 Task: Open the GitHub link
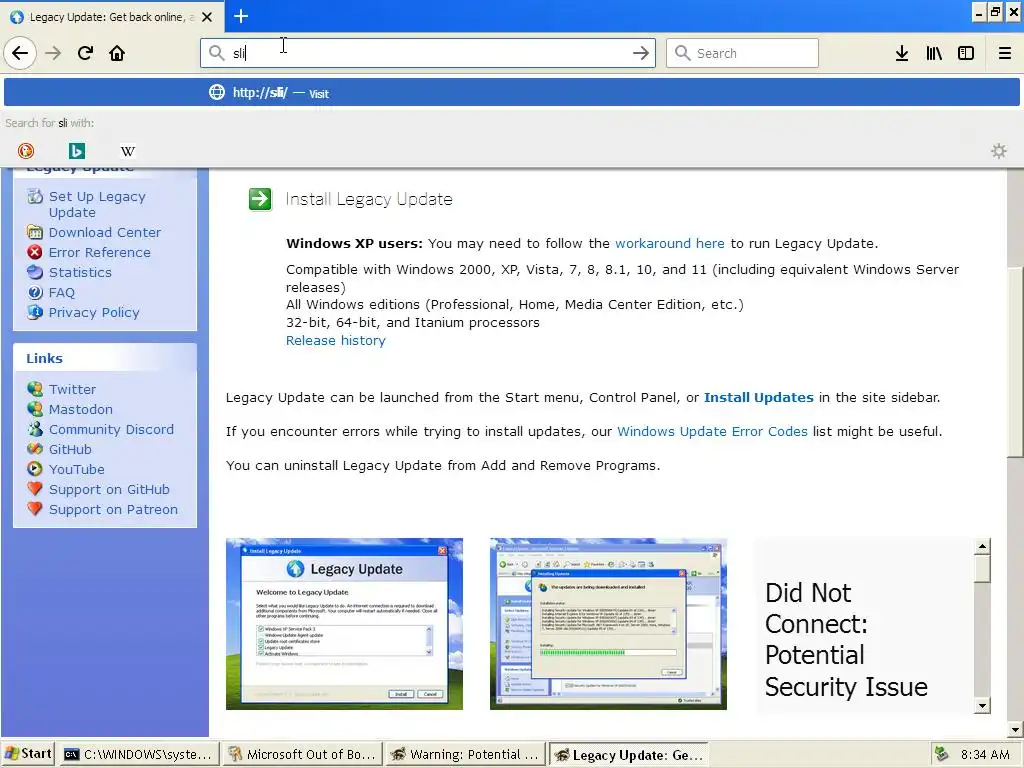70,449
